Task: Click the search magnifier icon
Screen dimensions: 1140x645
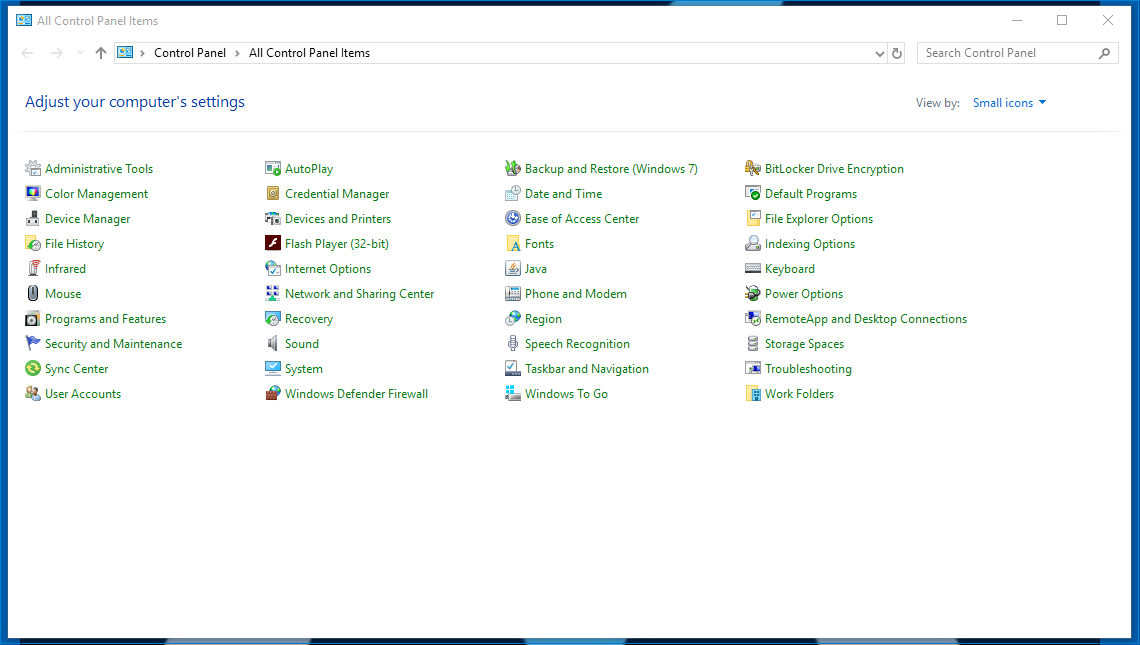Action: pyautogui.click(x=1104, y=53)
